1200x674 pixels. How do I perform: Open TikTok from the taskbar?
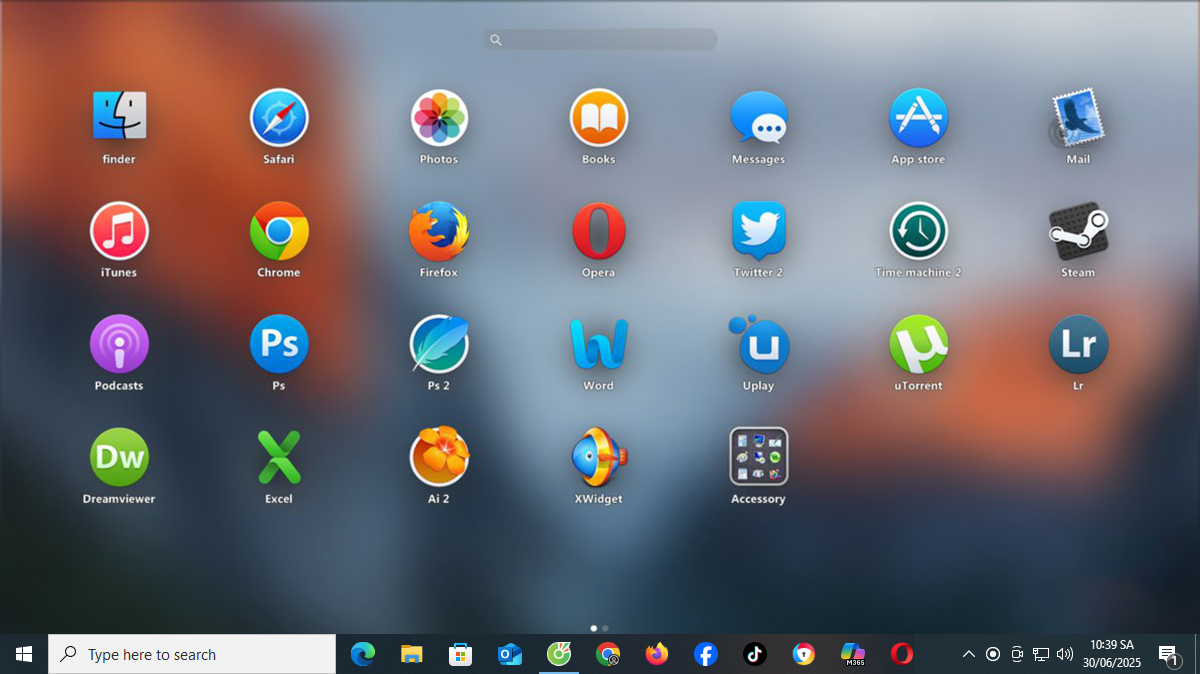[755, 654]
